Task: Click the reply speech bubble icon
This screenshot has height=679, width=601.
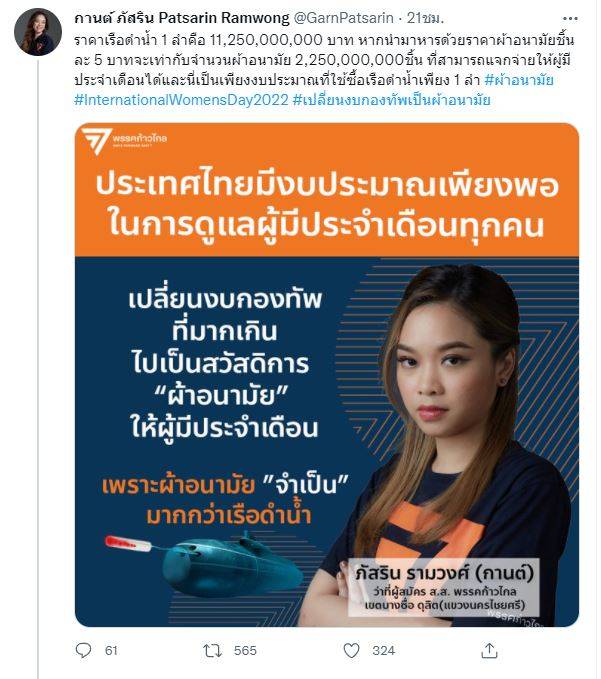Action: (83, 650)
